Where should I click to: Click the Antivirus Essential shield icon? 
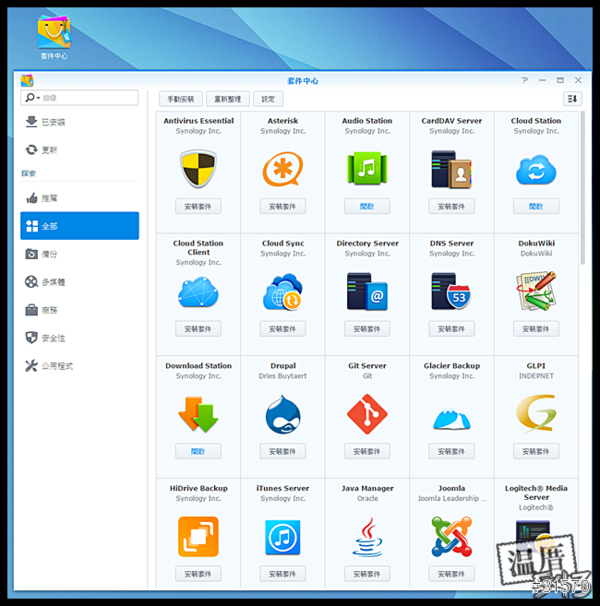pyautogui.click(x=198, y=169)
